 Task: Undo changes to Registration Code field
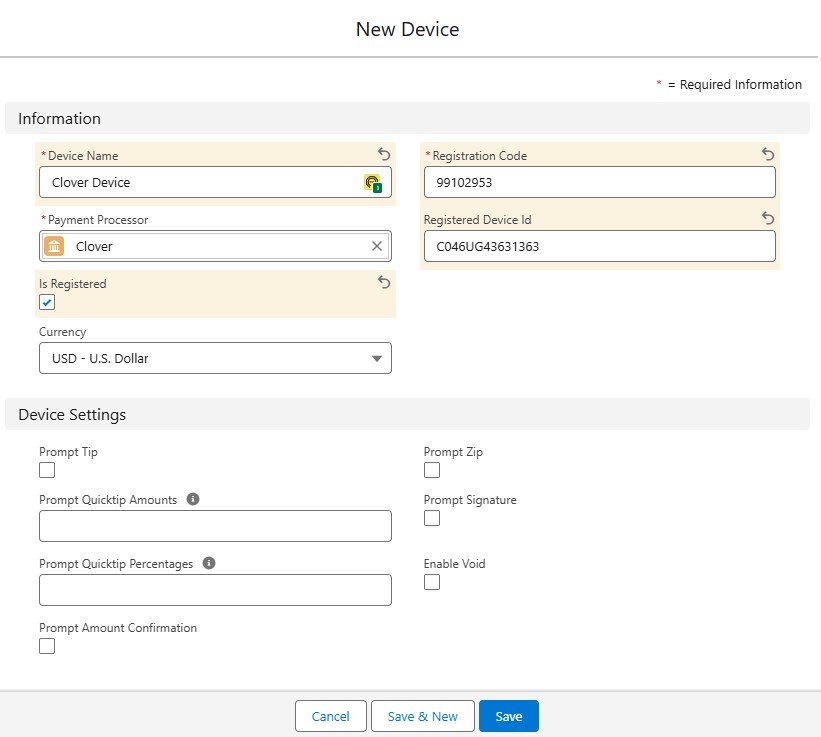click(x=768, y=154)
